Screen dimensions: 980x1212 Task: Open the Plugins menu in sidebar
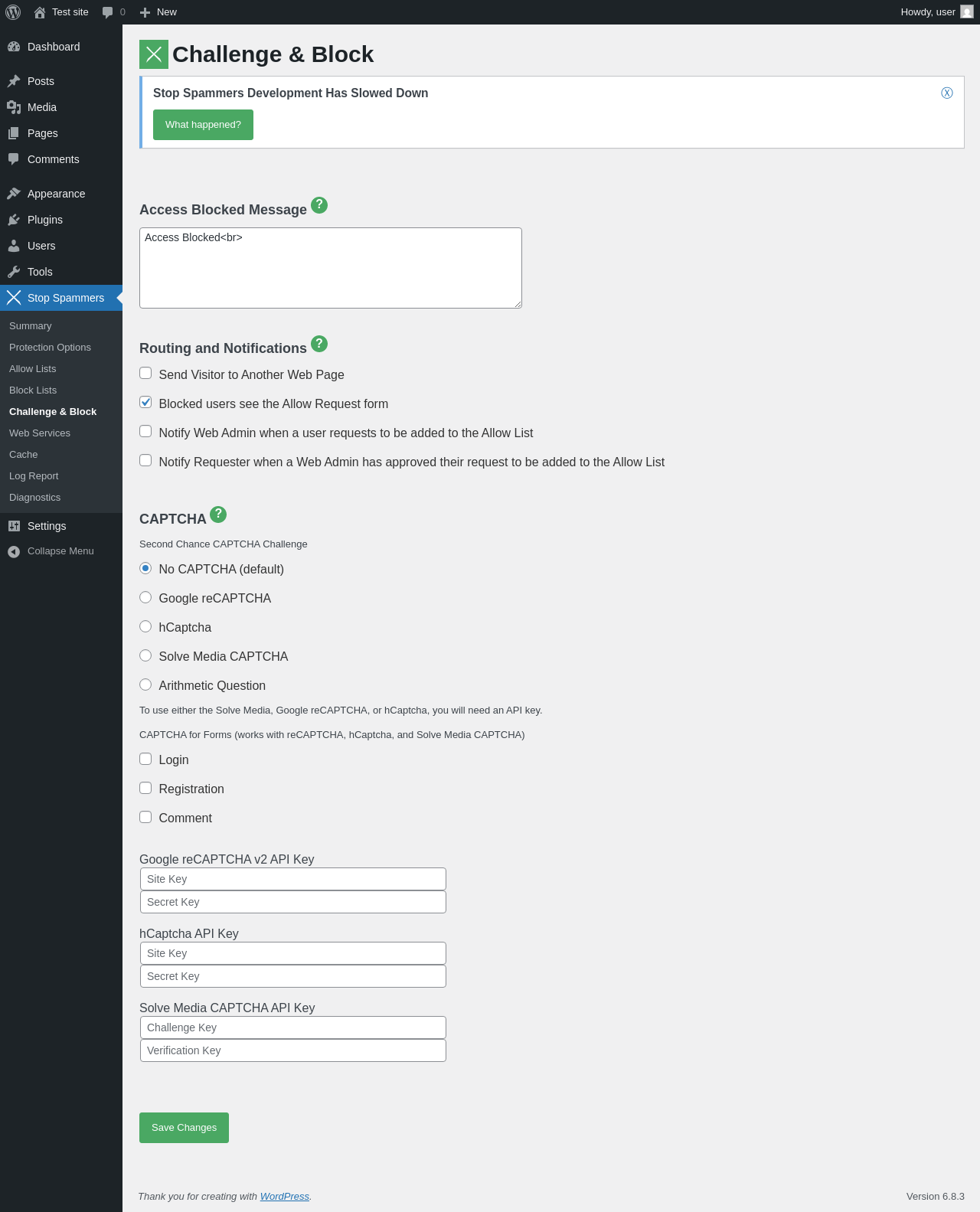(45, 220)
